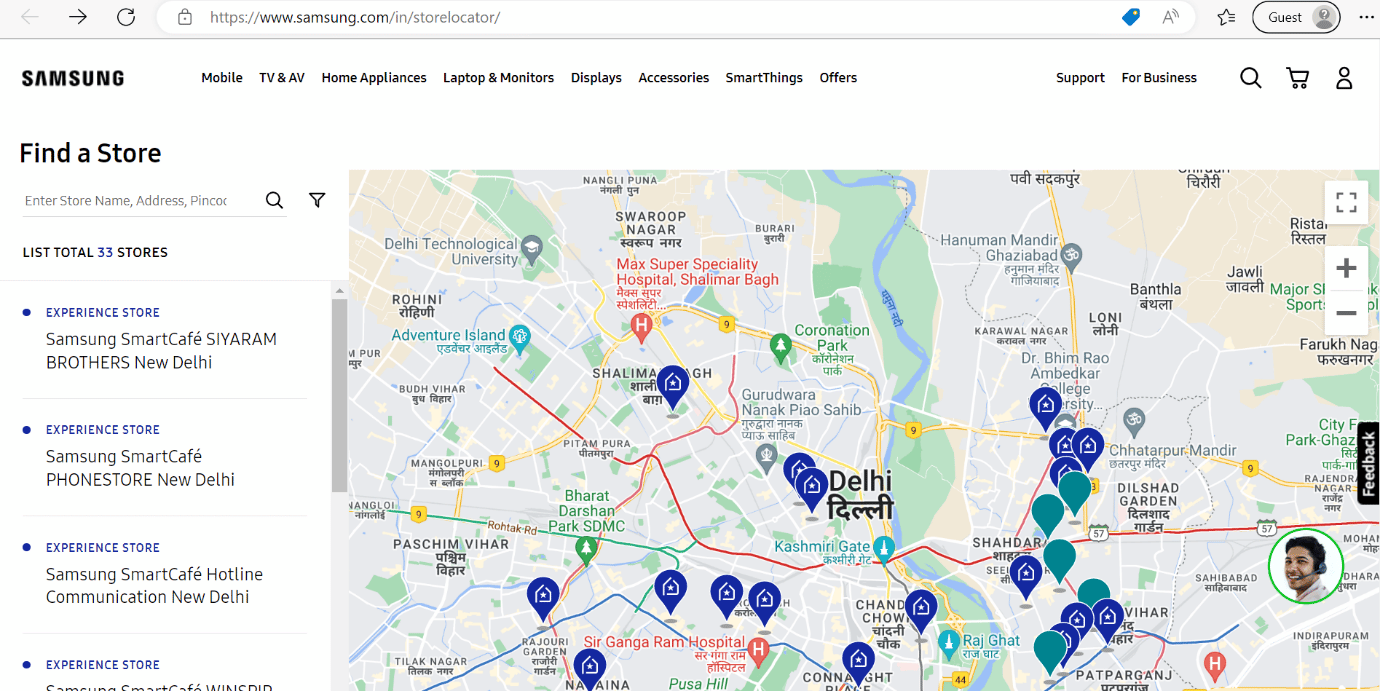
Task: Open the Support link
Action: (1080, 78)
